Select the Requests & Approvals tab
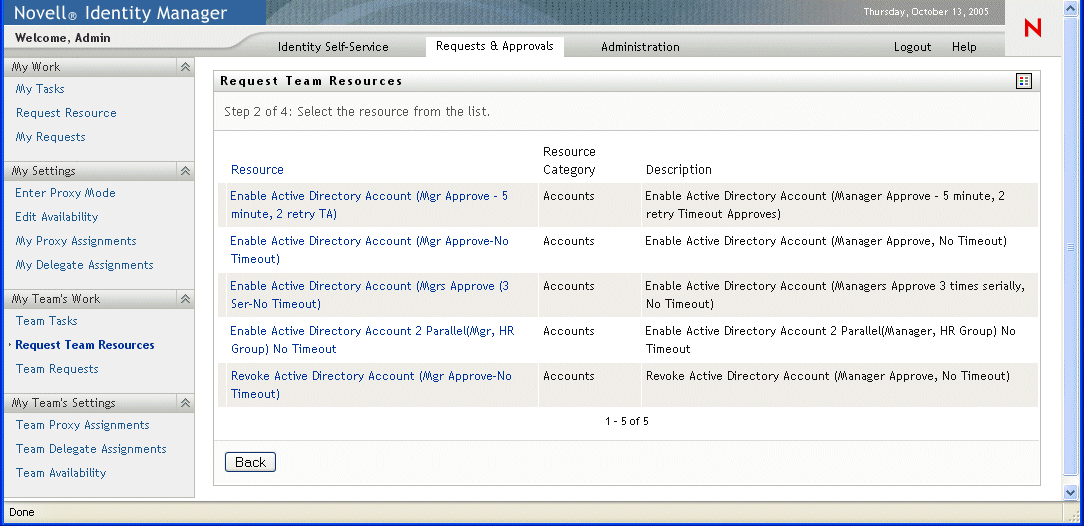This screenshot has height=526, width=1084. click(494, 46)
